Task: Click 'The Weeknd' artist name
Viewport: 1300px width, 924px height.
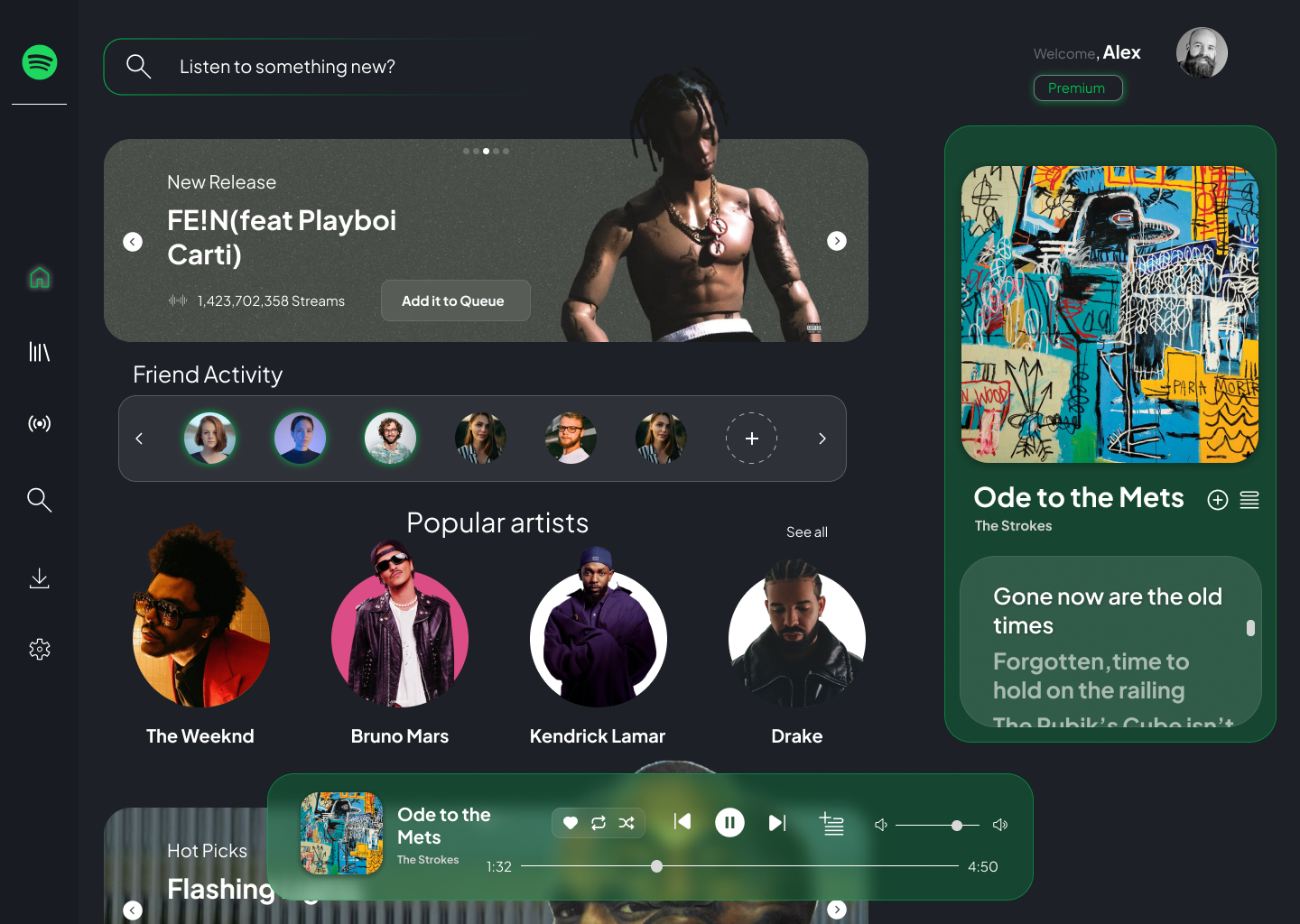Action: (x=200, y=736)
